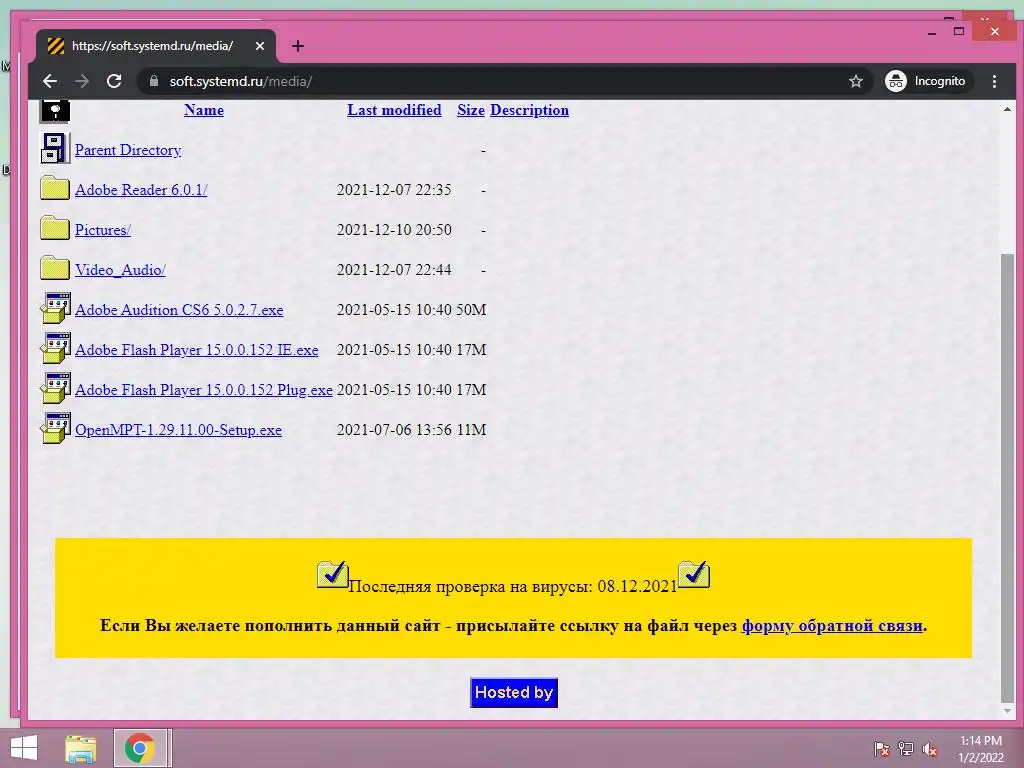
Task: Open File Explorer from the taskbar
Action: tap(80, 748)
